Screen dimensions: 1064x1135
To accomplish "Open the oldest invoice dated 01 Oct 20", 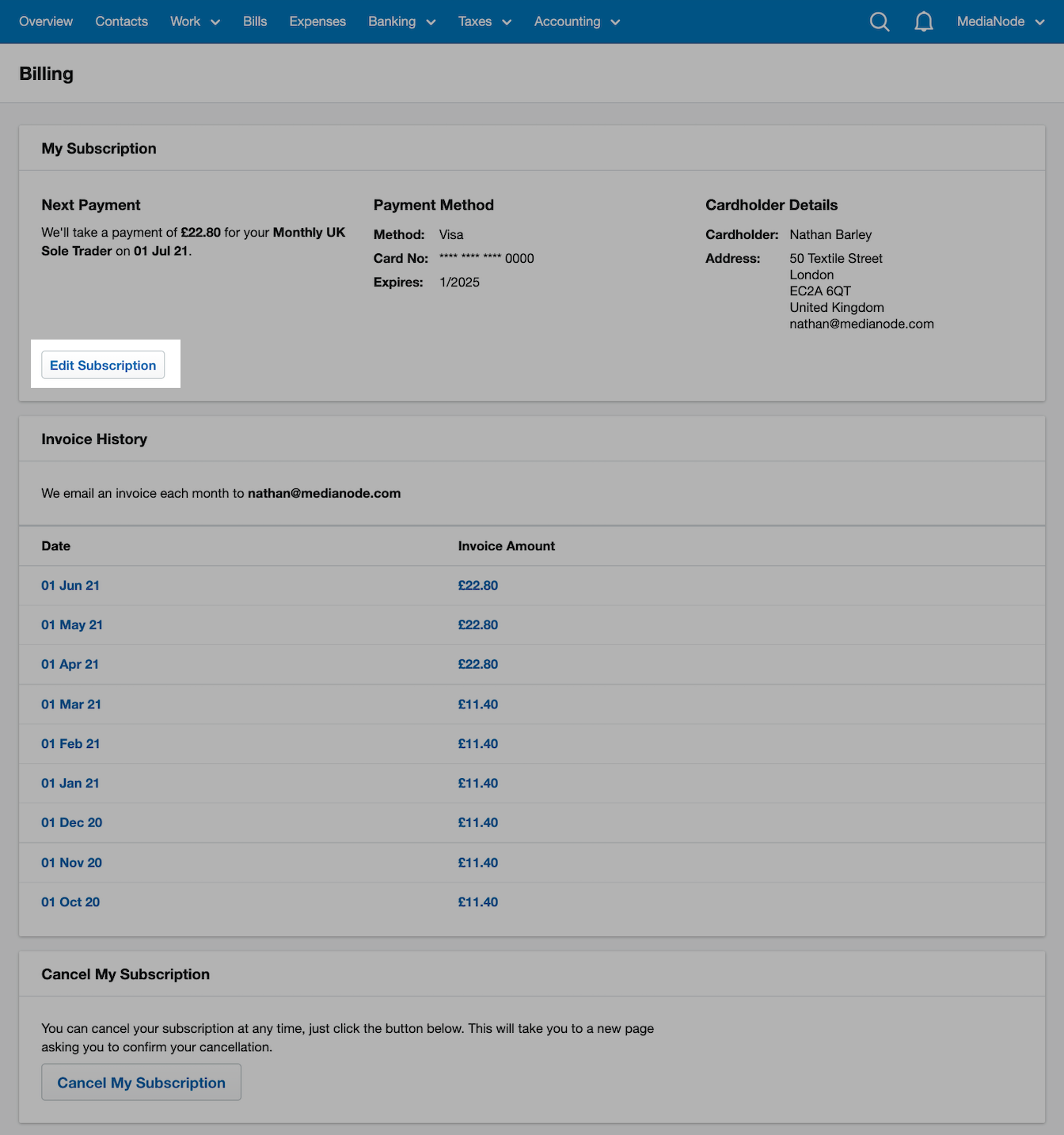I will (x=70, y=902).
